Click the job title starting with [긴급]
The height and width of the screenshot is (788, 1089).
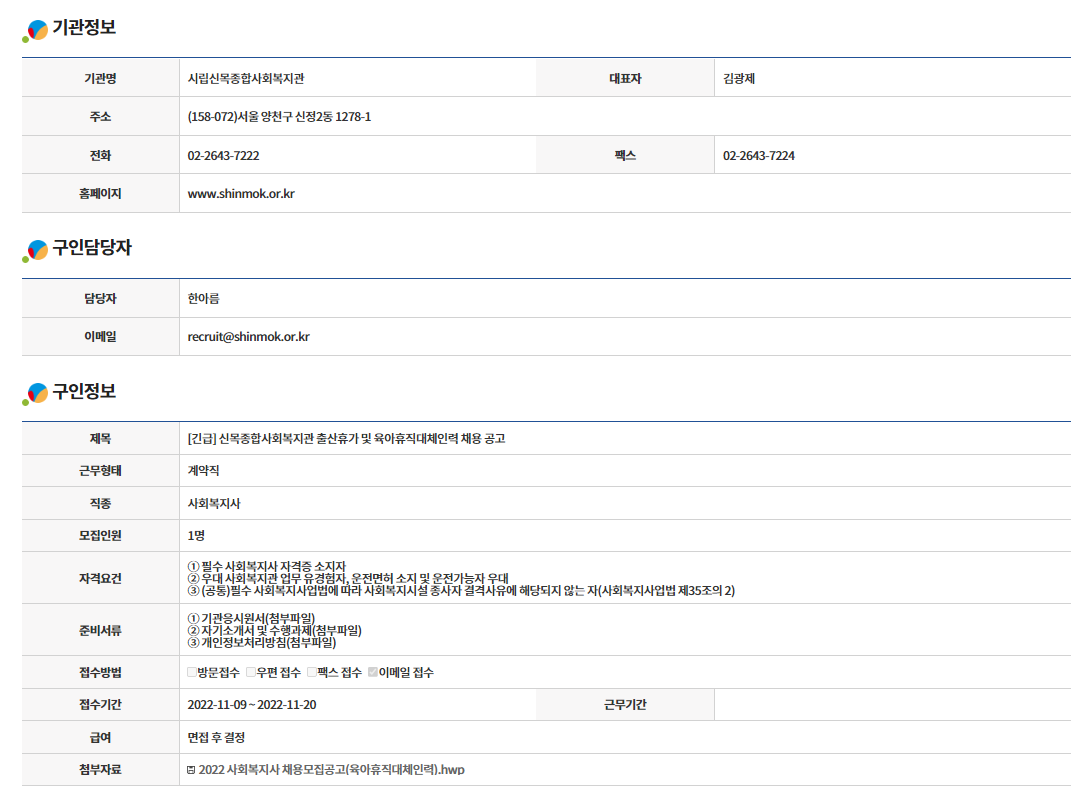pyautogui.click(x=347, y=439)
